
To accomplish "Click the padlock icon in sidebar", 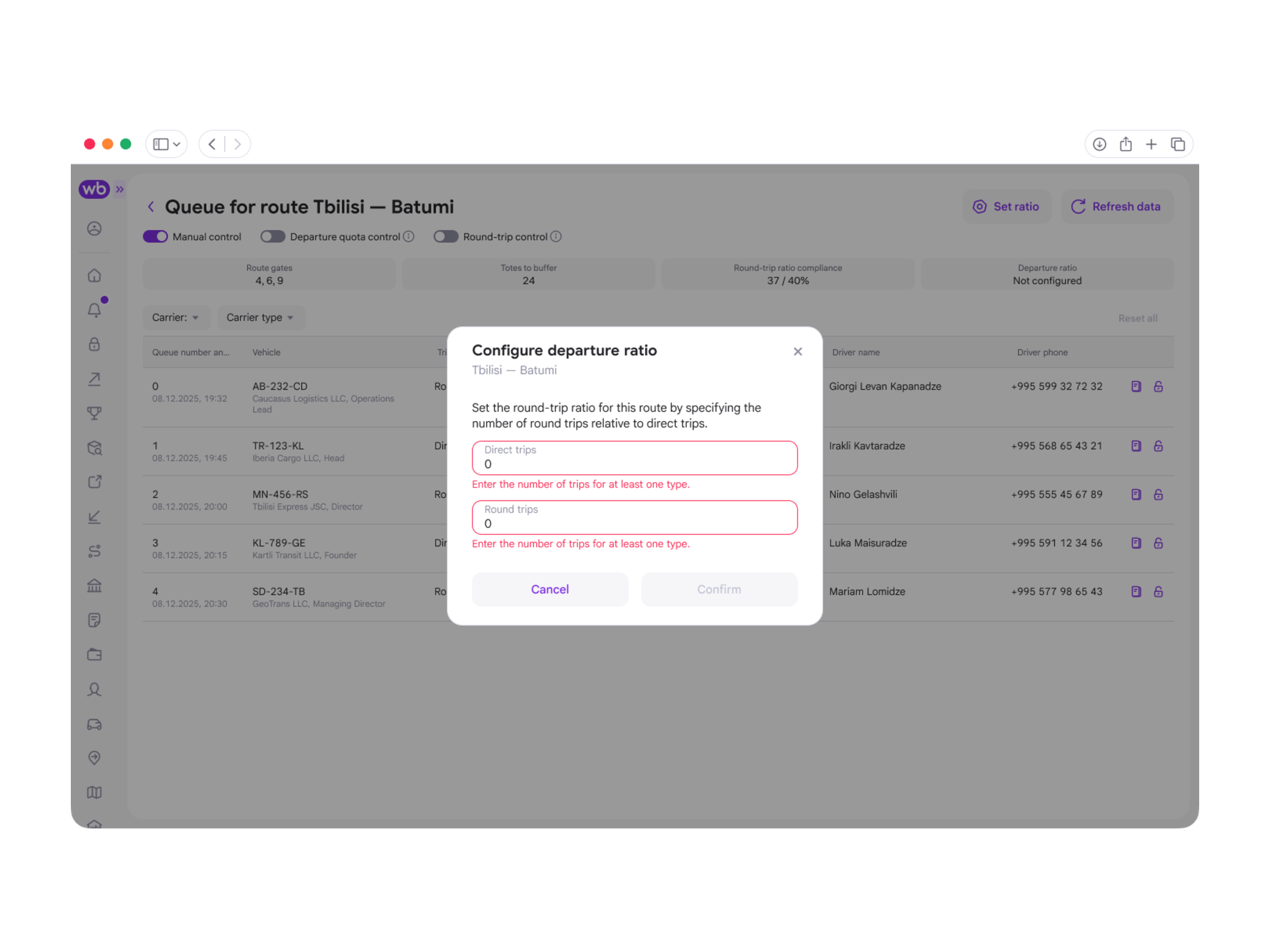I will [94, 345].
